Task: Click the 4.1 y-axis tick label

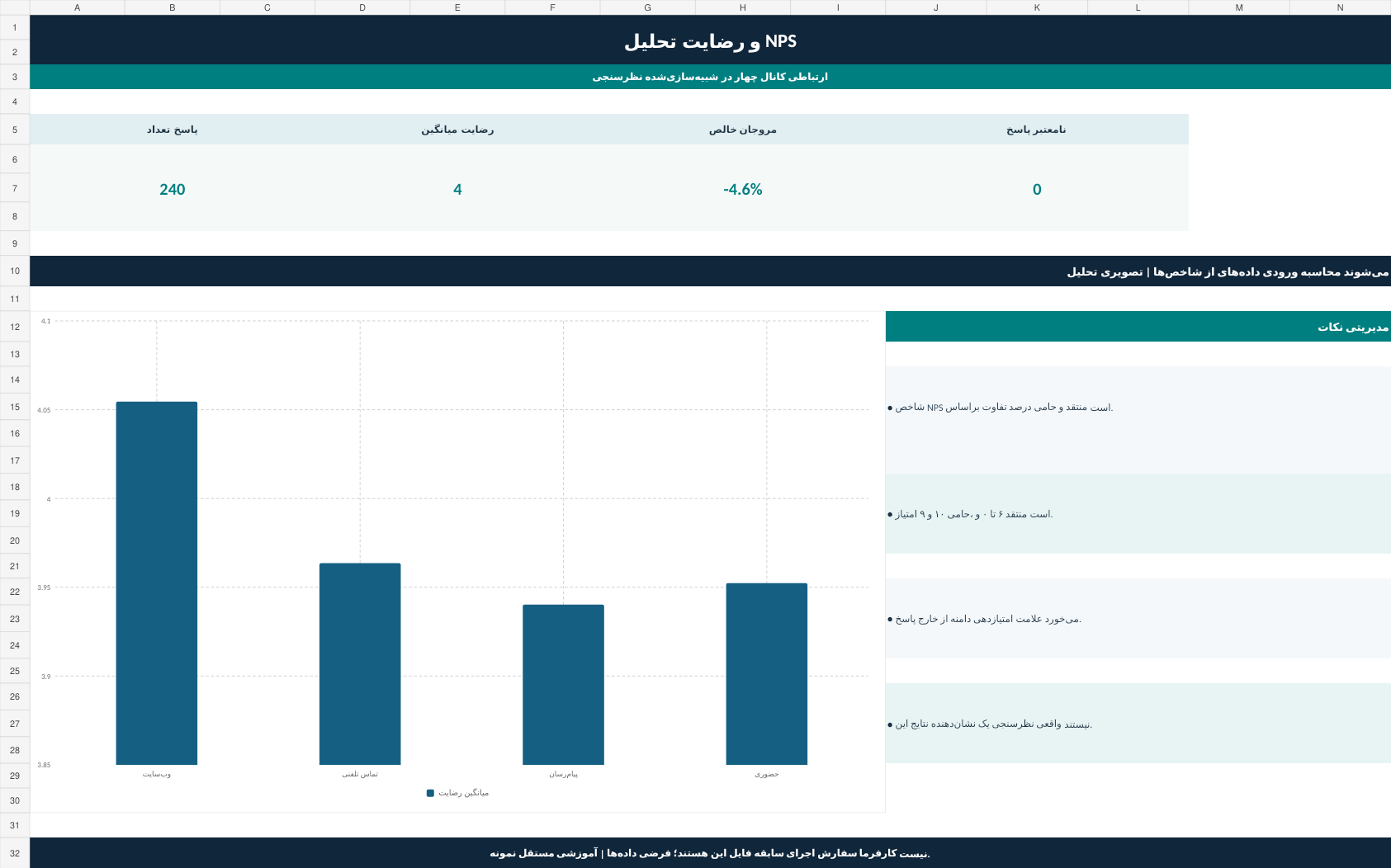Action: [x=45, y=321]
